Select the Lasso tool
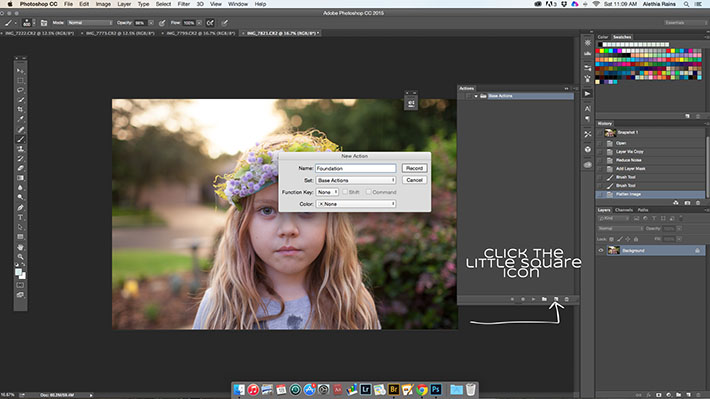 pyautogui.click(x=20, y=90)
